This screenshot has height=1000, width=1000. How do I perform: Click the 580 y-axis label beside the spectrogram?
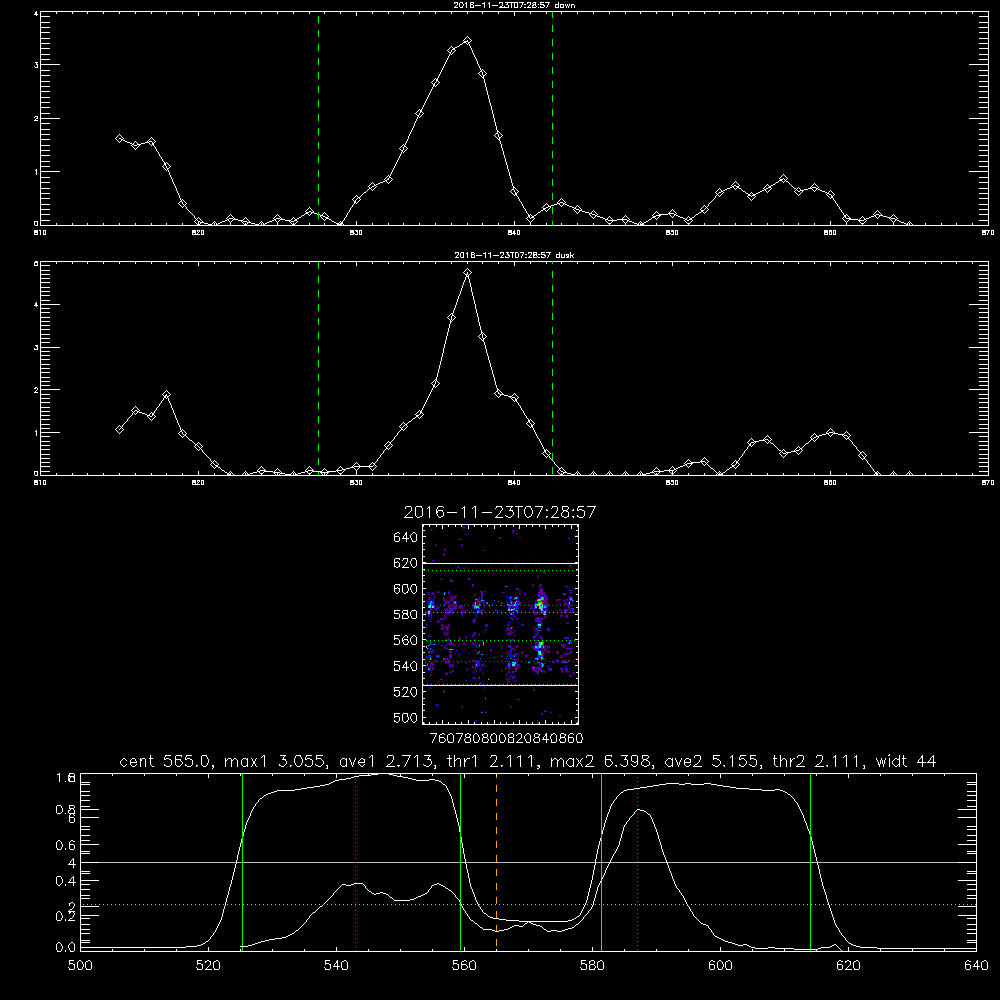pos(405,615)
